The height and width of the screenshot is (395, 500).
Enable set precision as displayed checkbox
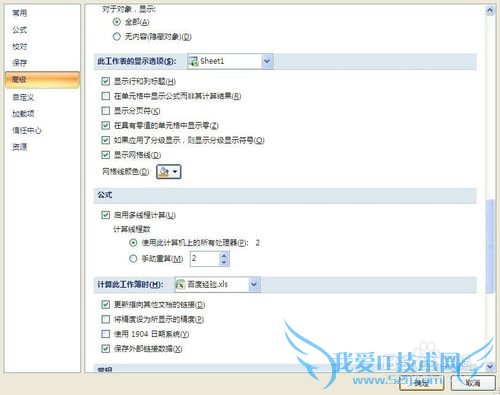(x=106, y=319)
